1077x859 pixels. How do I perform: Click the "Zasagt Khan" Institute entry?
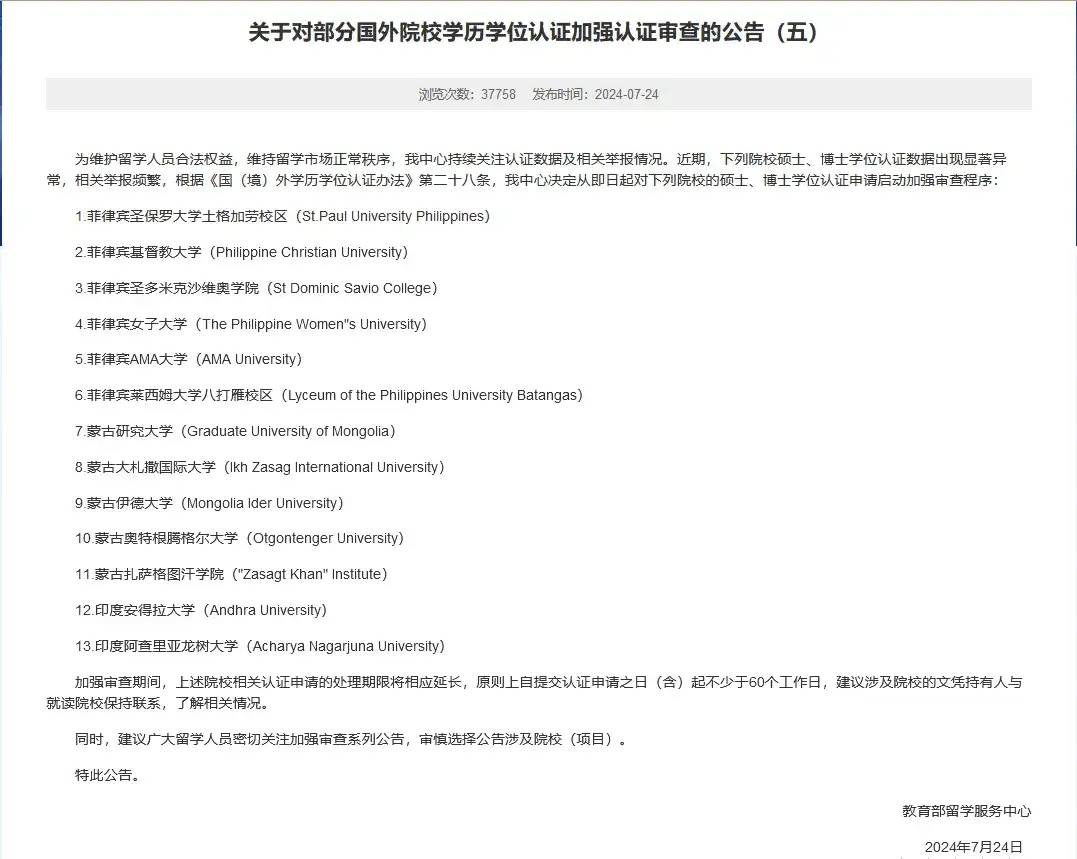[231, 574]
